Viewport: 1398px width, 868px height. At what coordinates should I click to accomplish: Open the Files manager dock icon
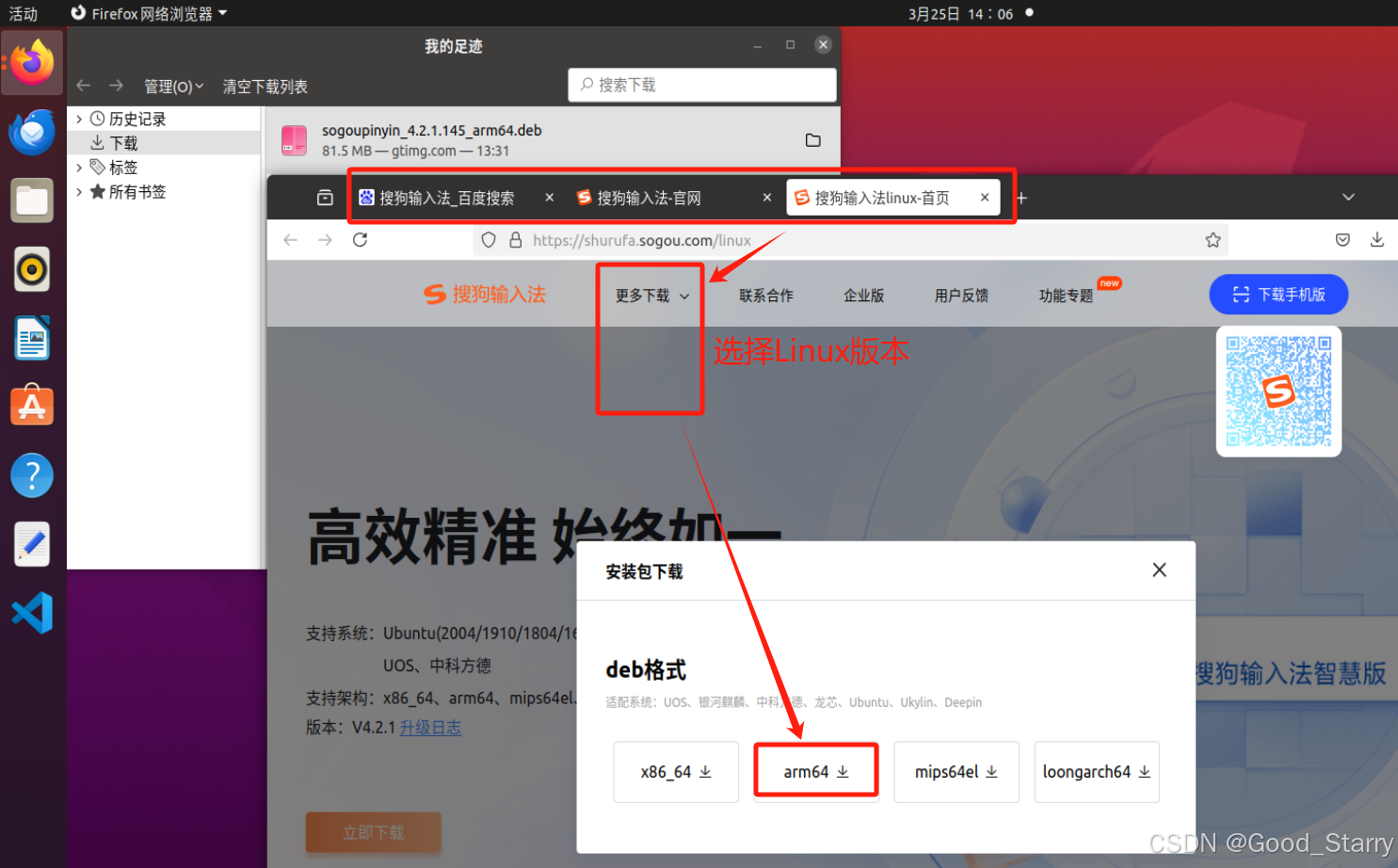[x=32, y=201]
